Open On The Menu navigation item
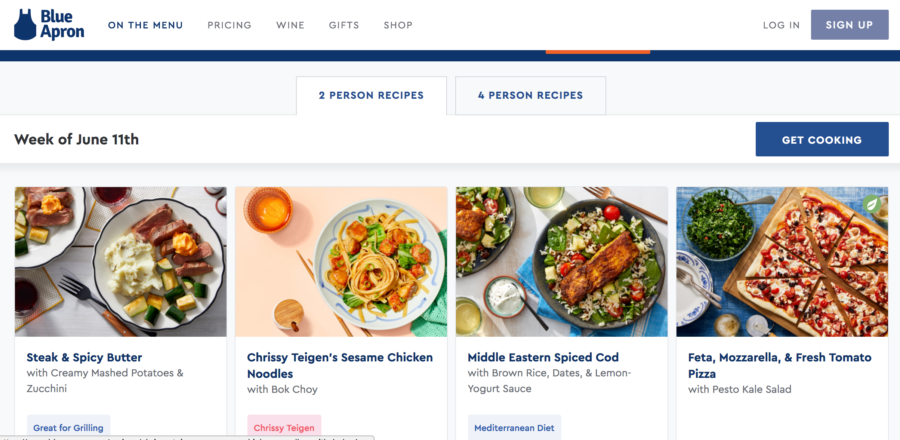 click(x=146, y=25)
